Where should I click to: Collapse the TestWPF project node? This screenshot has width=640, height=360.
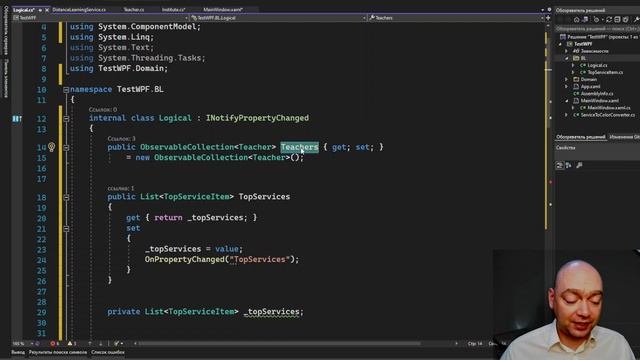click(560, 44)
